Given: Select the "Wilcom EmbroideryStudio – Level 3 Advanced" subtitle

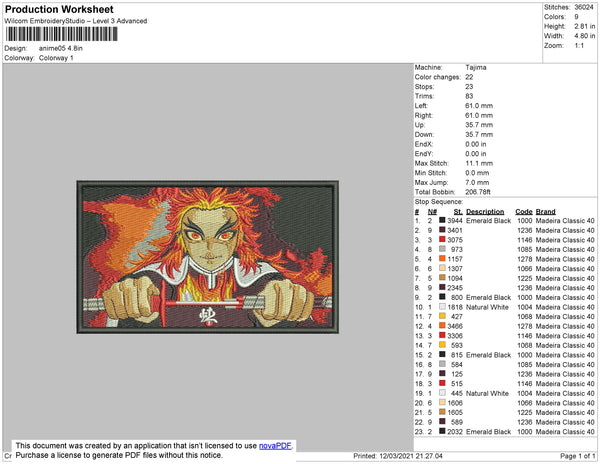Looking at the screenshot, I should tap(76, 21).
